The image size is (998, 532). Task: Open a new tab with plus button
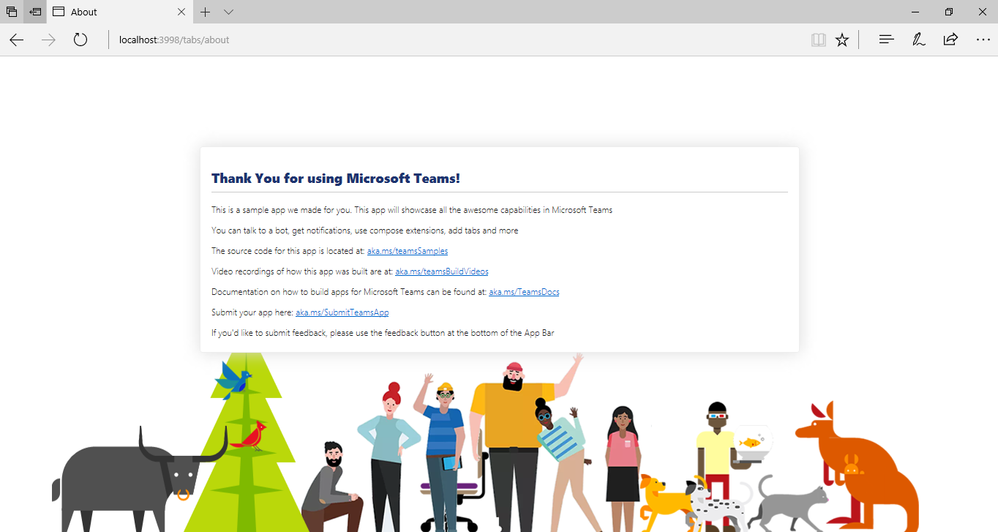(x=205, y=11)
